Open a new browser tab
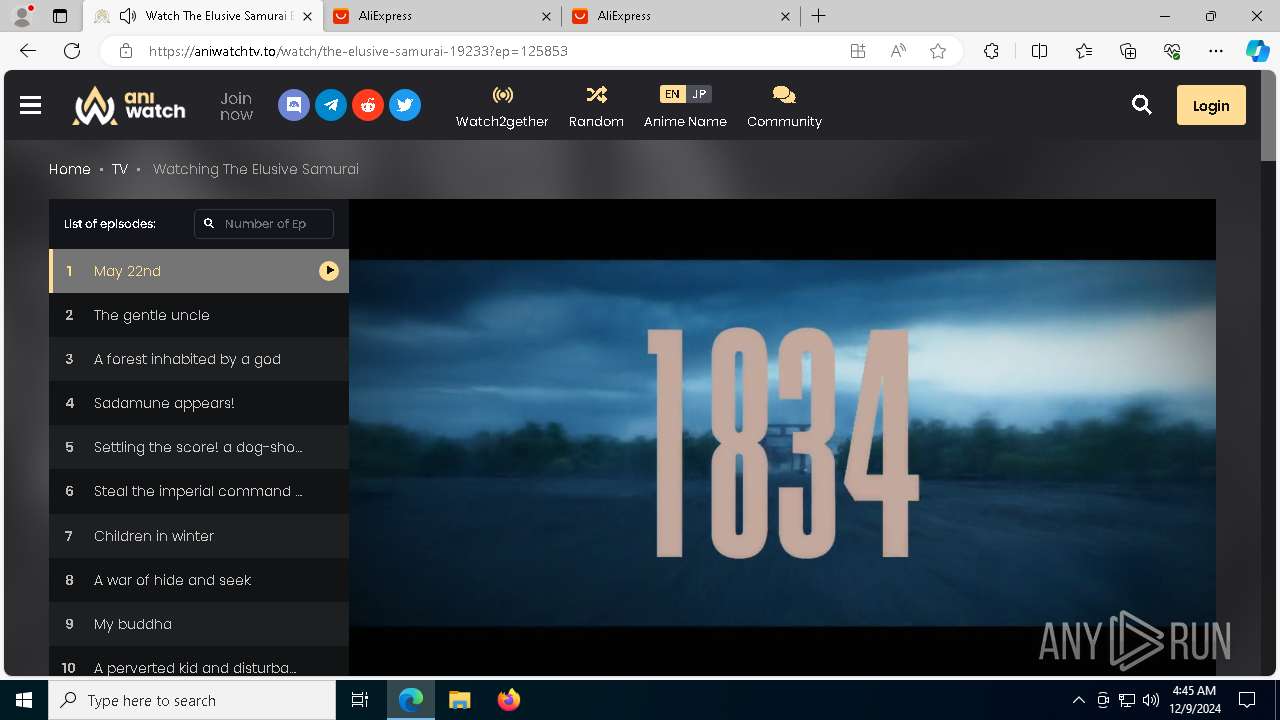The height and width of the screenshot is (720, 1280). point(818,16)
